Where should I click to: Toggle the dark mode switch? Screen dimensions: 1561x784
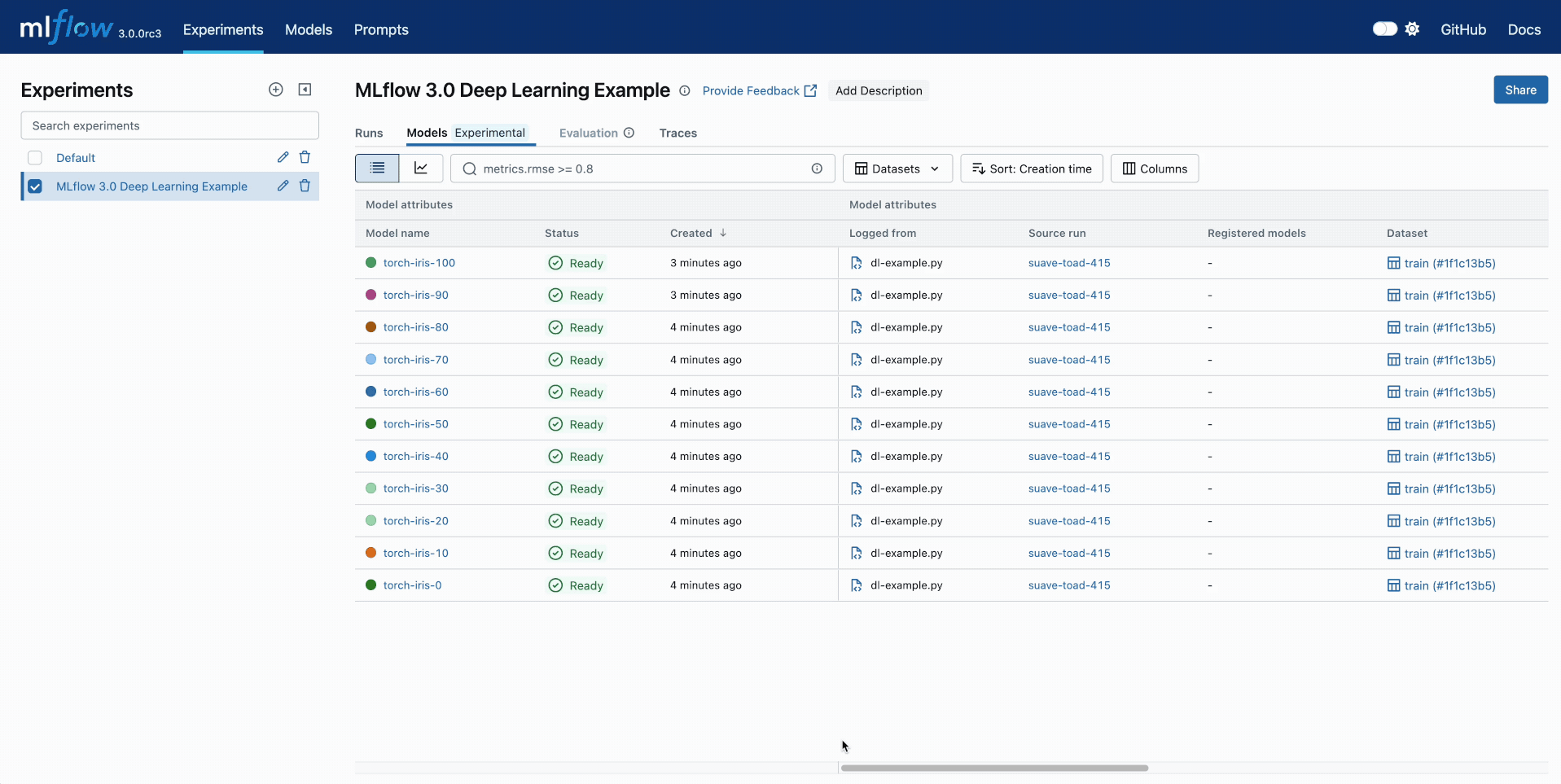coord(1384,29)
